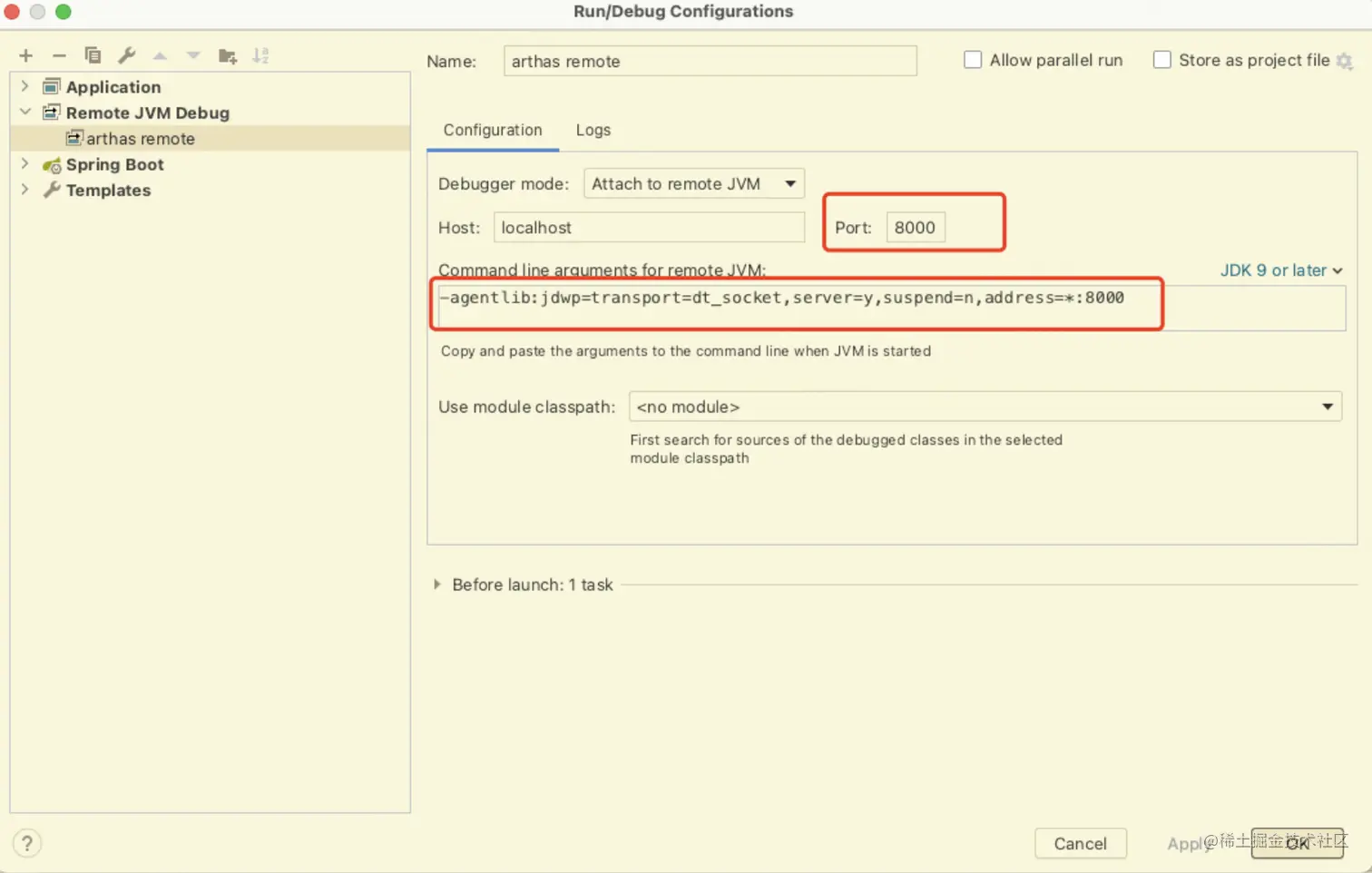Click the Cancel button

[1080, 844]
